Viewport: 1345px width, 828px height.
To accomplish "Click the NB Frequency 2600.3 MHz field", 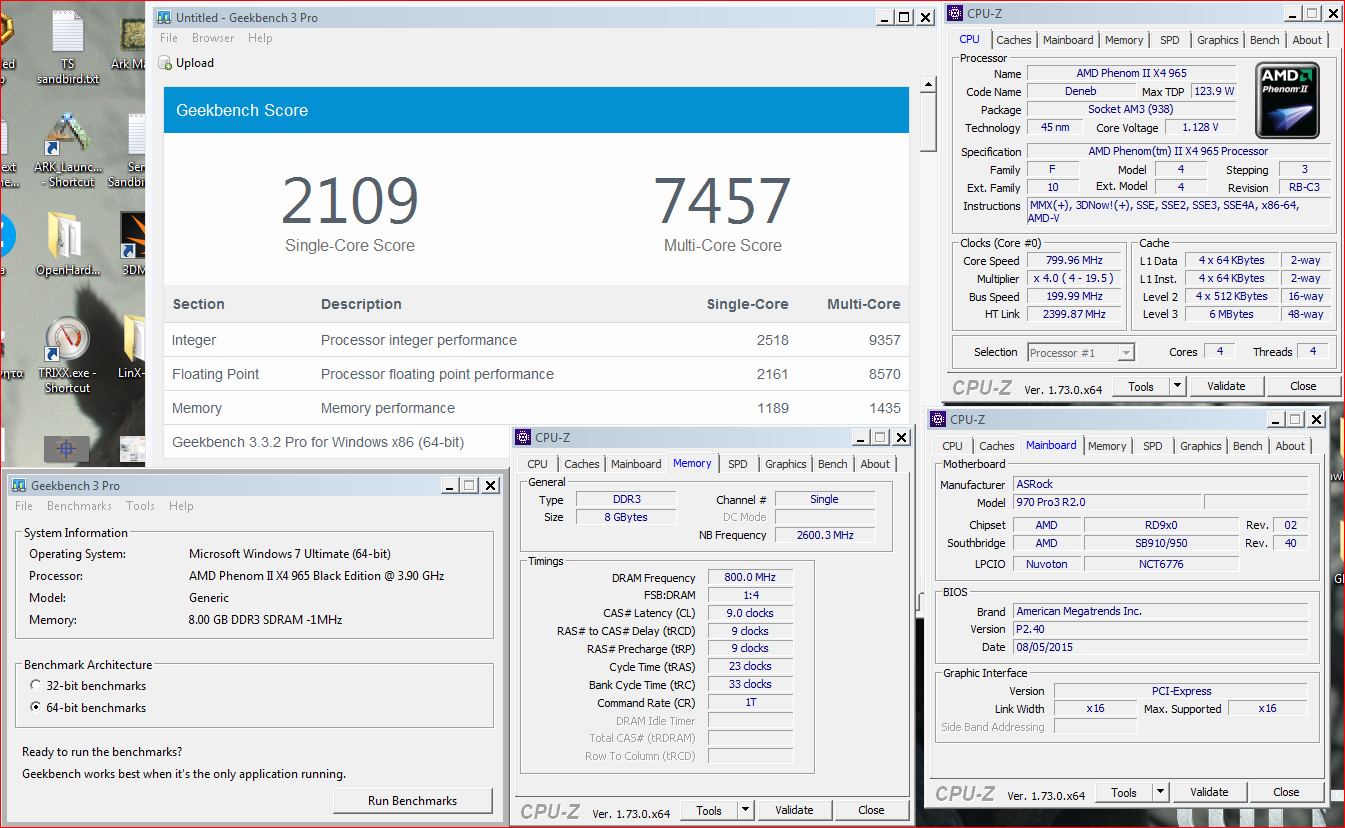I will [x=825, y=536].
